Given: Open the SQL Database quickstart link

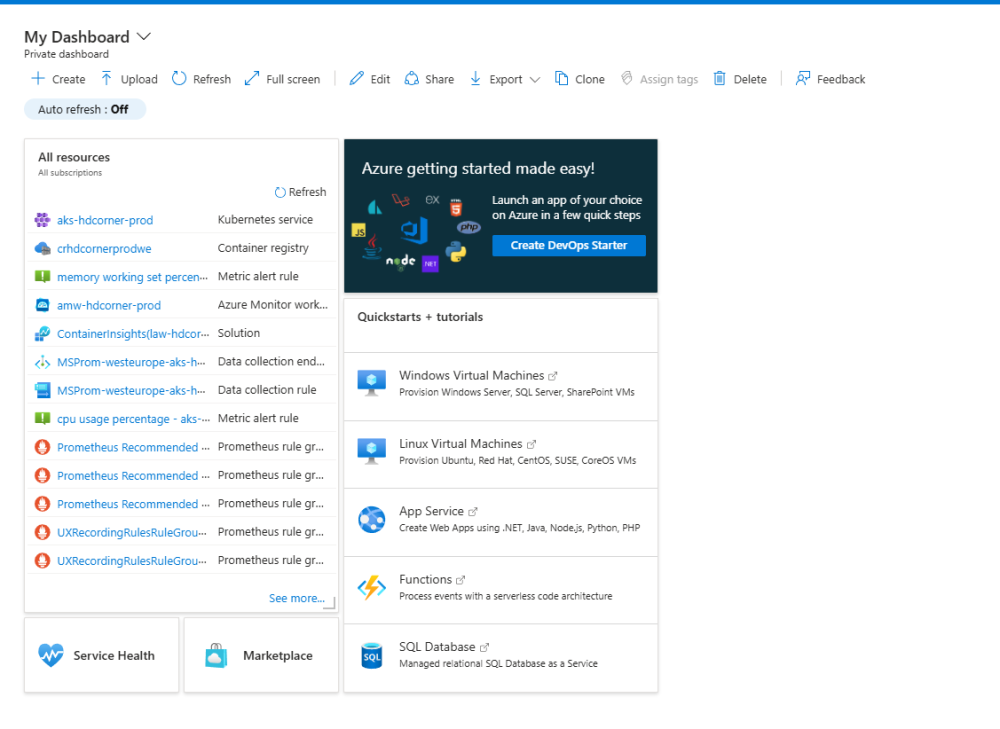Looking at the screenshot, I should pyautogui.click(x=437, y=647).
